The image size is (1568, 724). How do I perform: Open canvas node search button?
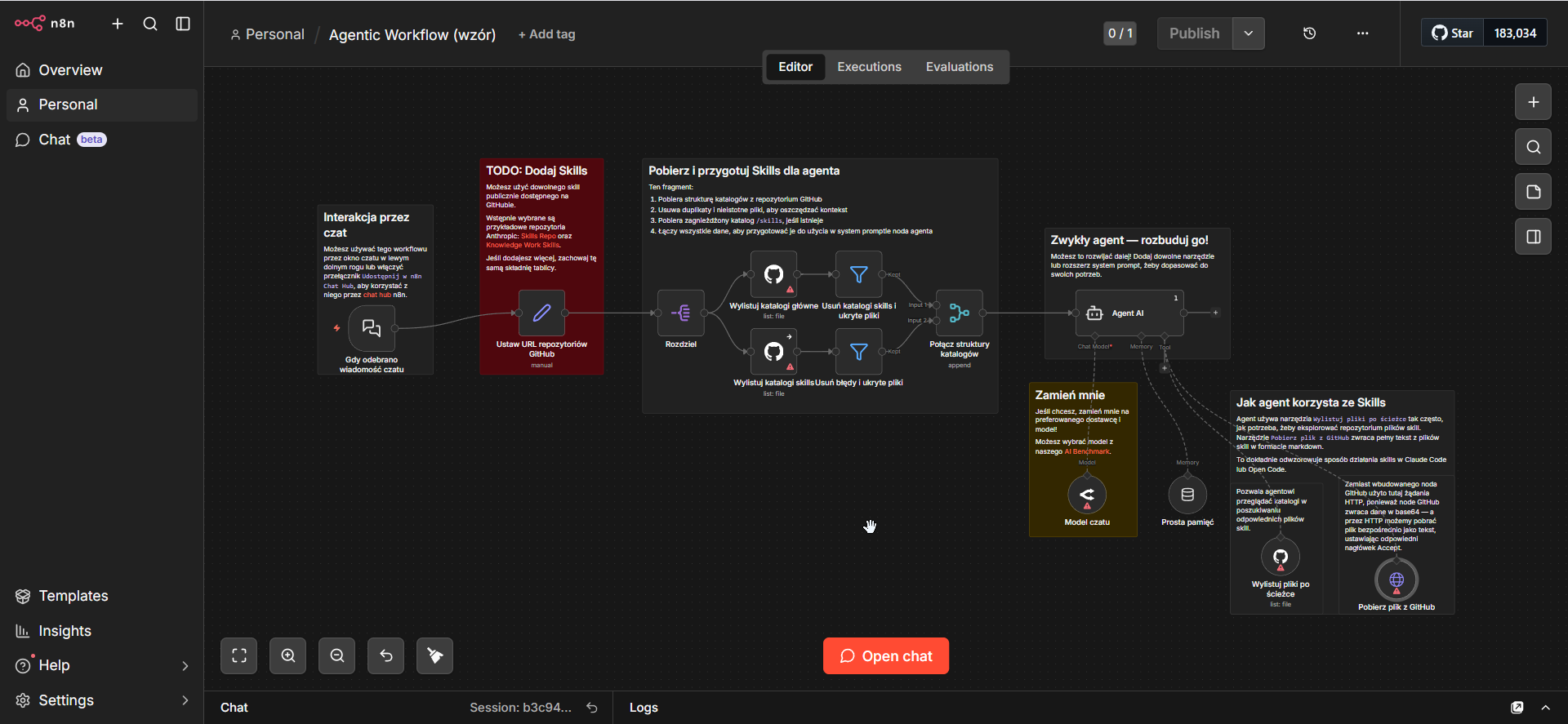click(1533, 147)
